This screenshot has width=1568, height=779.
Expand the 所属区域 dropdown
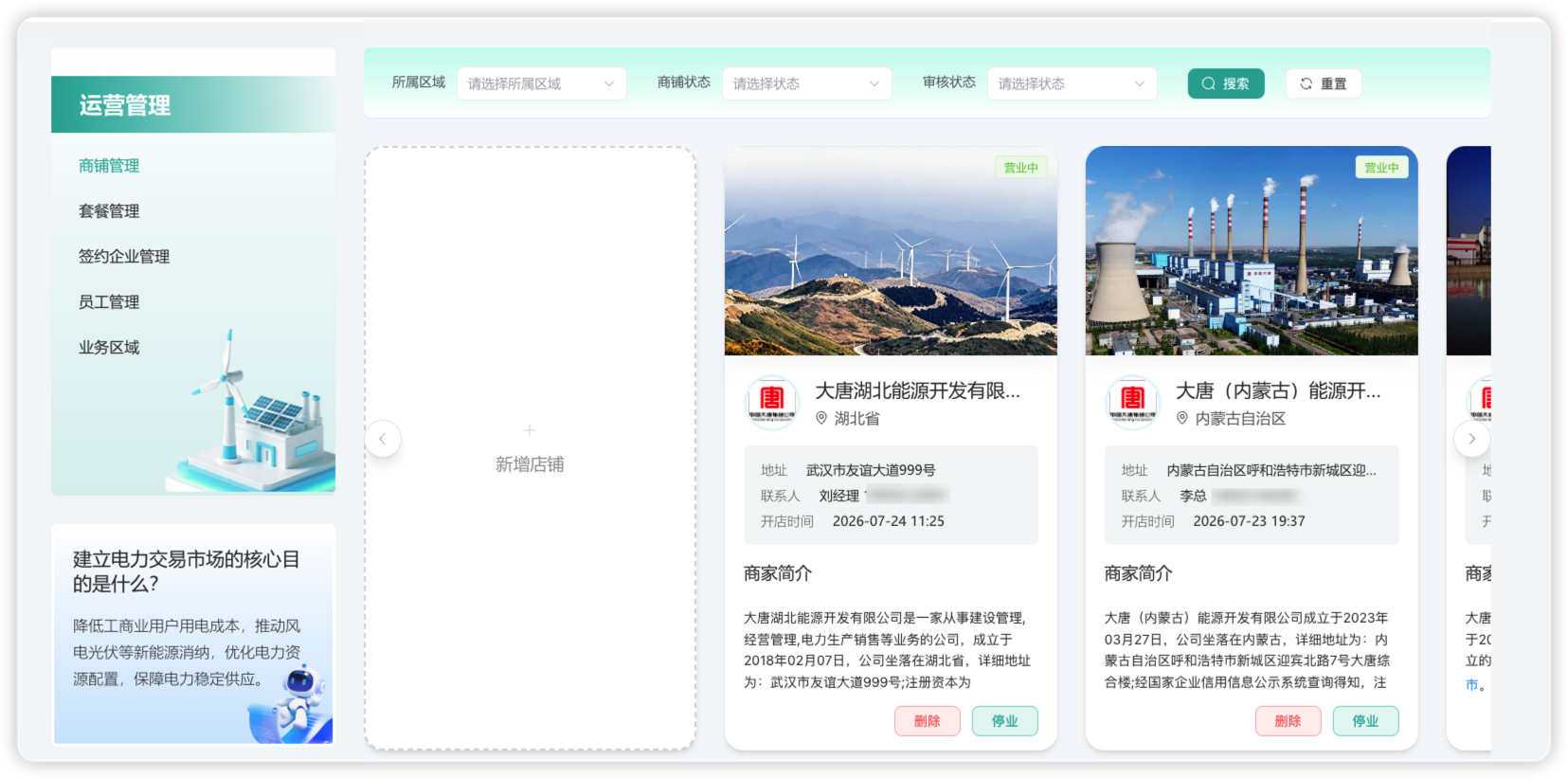click(541, 83)
